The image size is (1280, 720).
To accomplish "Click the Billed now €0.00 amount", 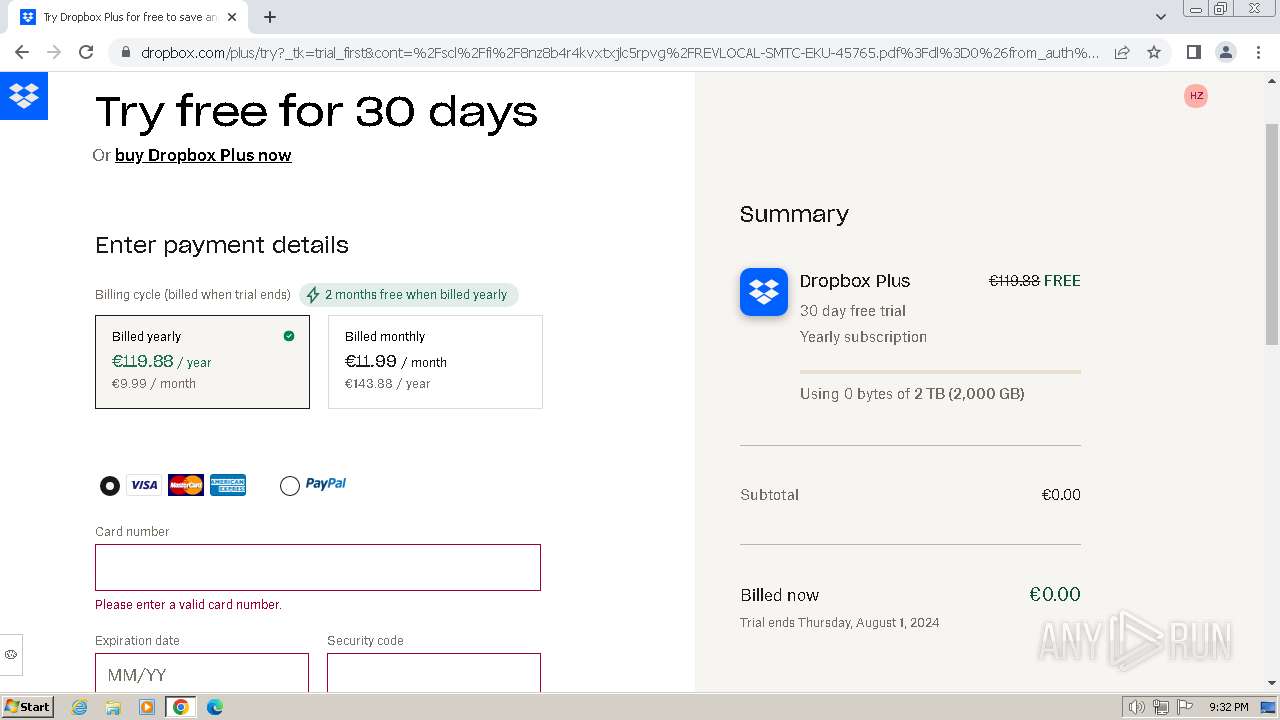I will (1055, 594).
